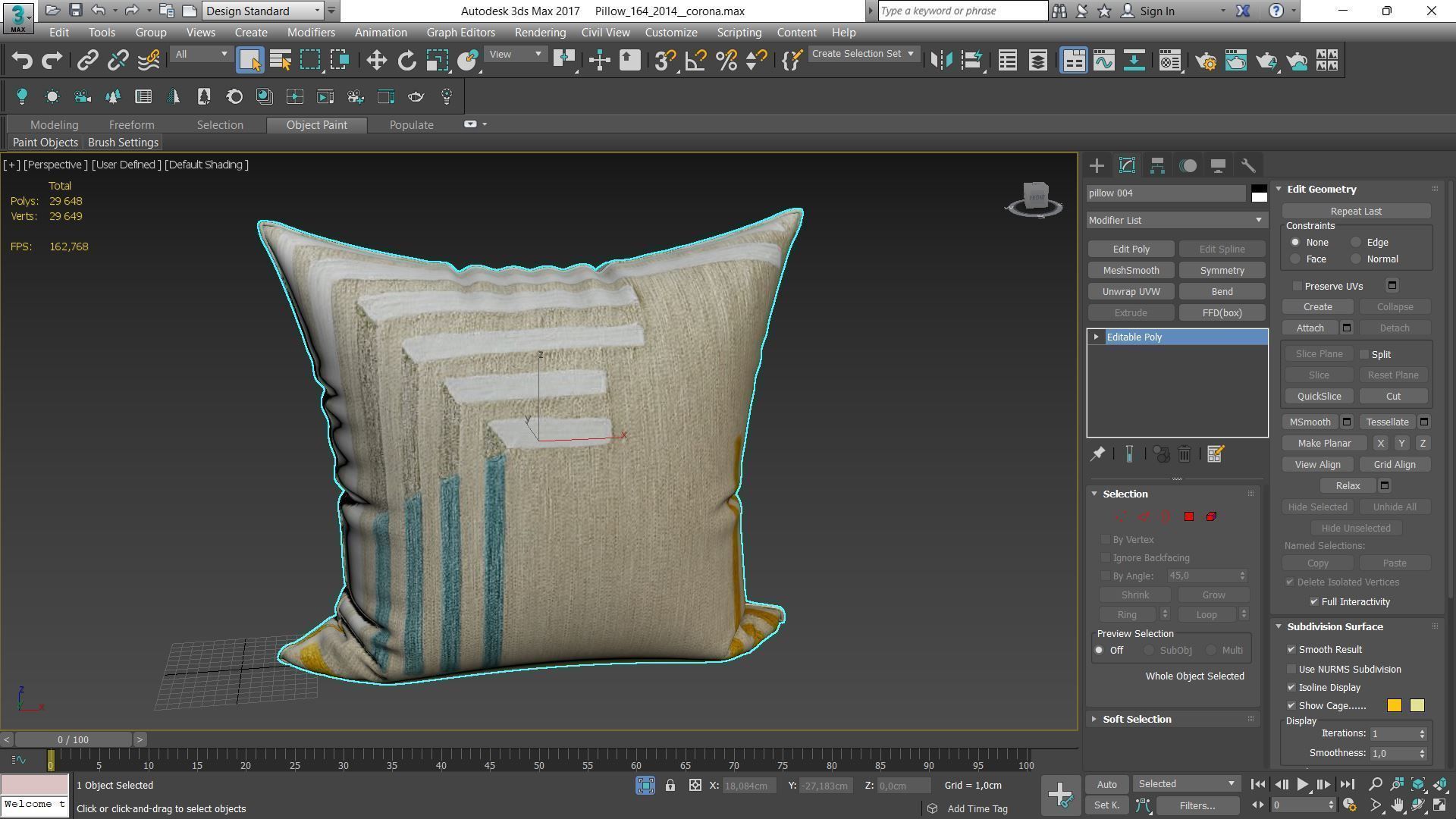Enable the Preserve UVs checkbox
Image resolution: width=1456 pixels, height=819 pixels.
click(1298, 286)
